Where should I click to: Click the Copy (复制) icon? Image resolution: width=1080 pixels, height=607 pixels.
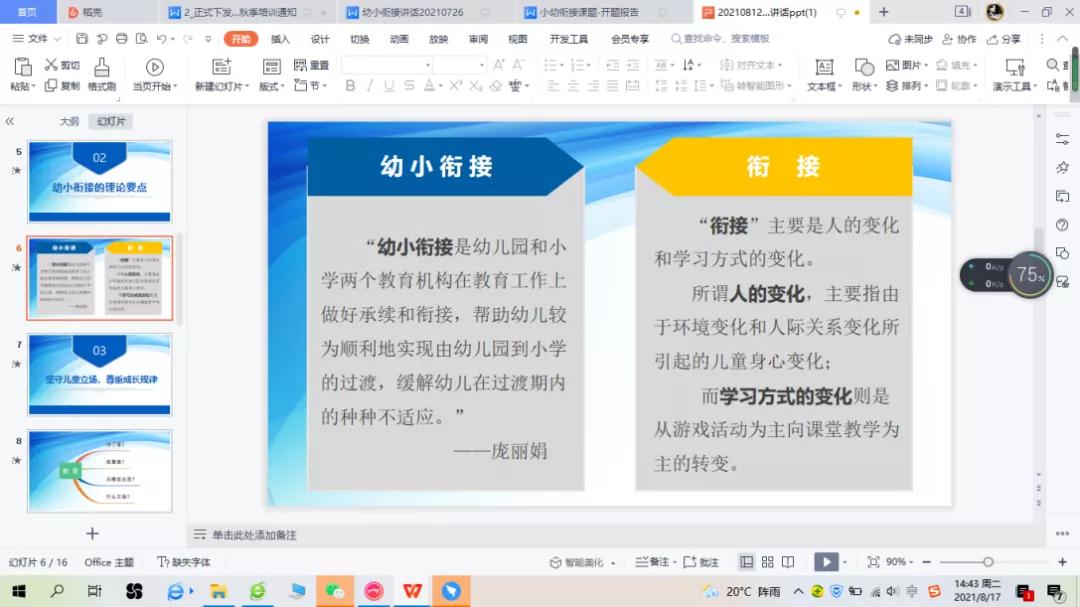click(51, 85)
